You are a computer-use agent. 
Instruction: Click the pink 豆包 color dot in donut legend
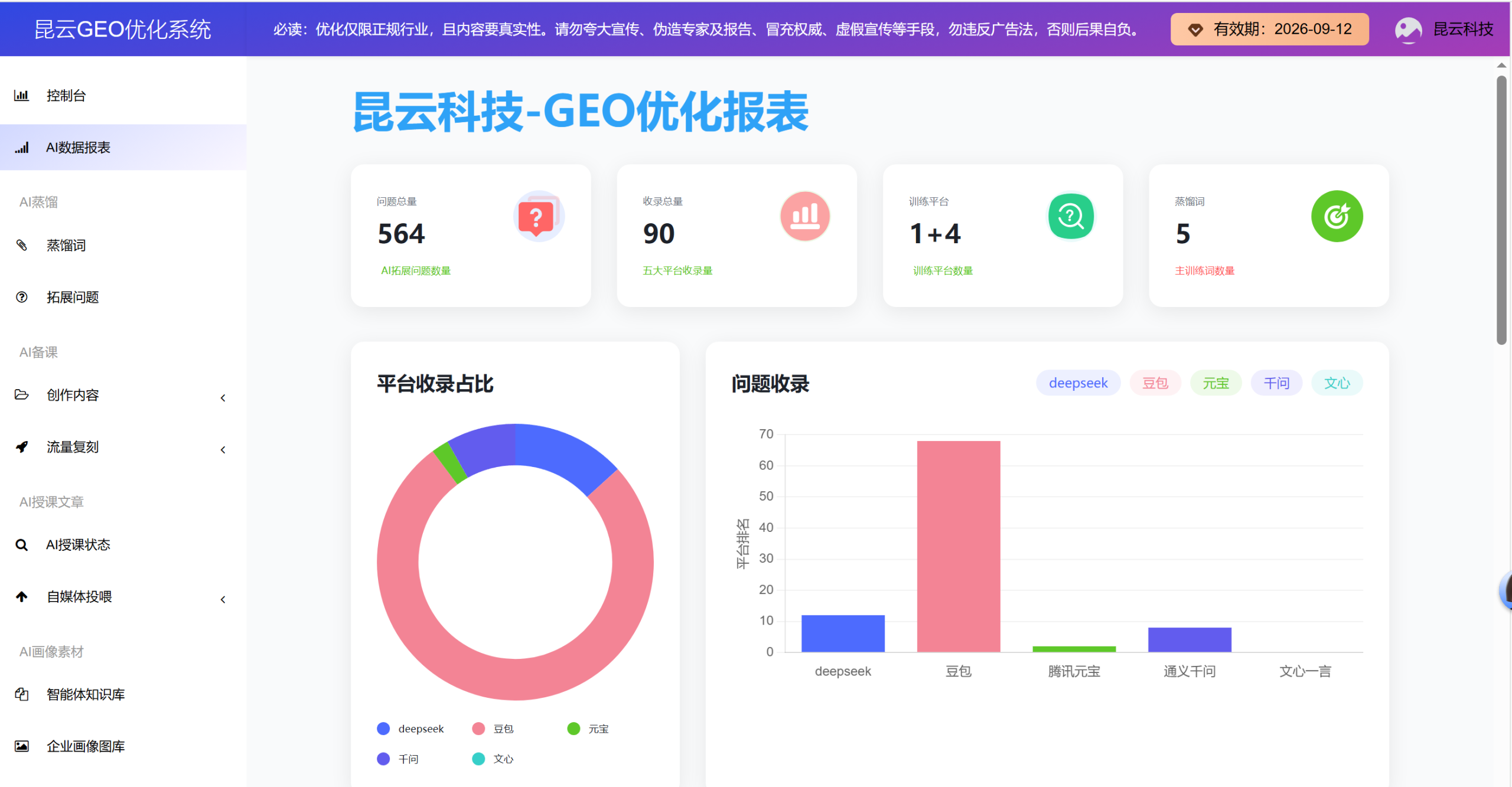pyautogui.click(x=478, y=728)
